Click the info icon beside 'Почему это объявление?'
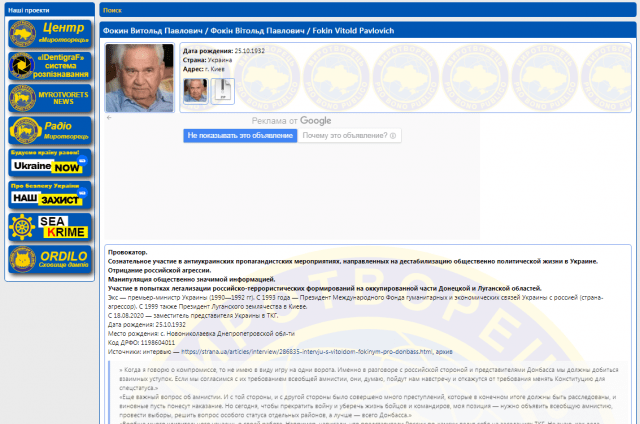Viewport: 640px width, 424px height. [393, 136]
